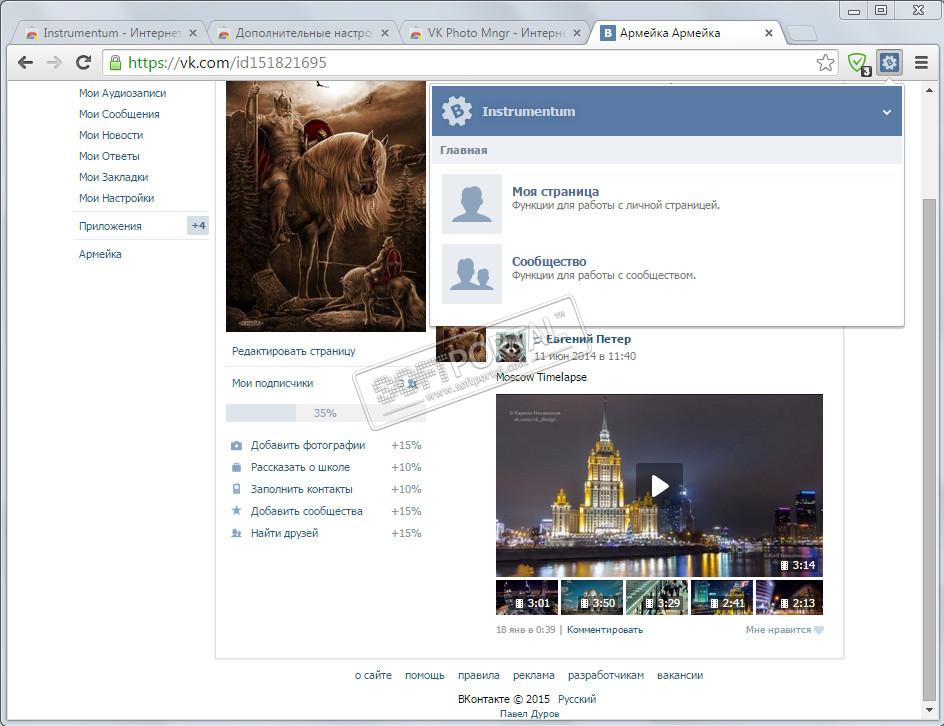Open Приложения in sidebar

click(x=110, y=226)
